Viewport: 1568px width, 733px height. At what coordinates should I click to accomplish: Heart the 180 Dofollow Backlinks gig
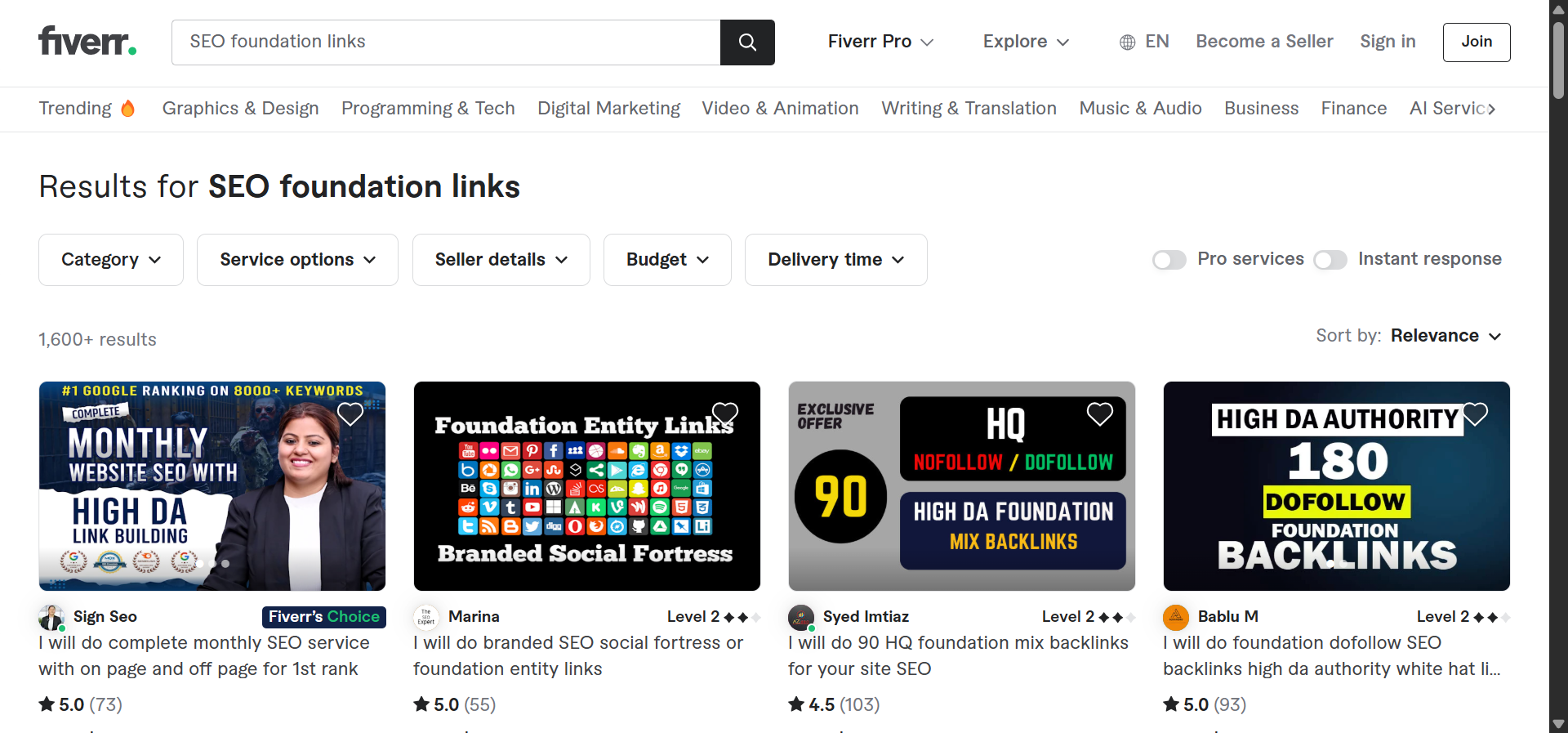pyautogui.click(x=1475, y=414)
